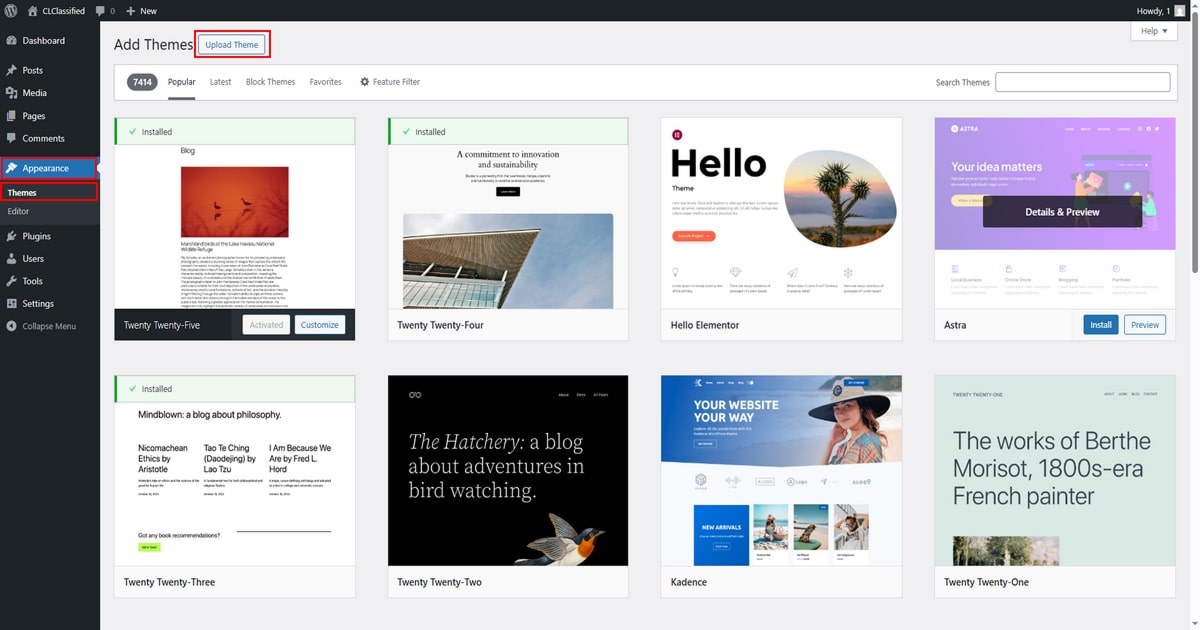The height and width of the screenshot is (630, 1200).
Task: Click the Pages icon
Action: point(11,116)
